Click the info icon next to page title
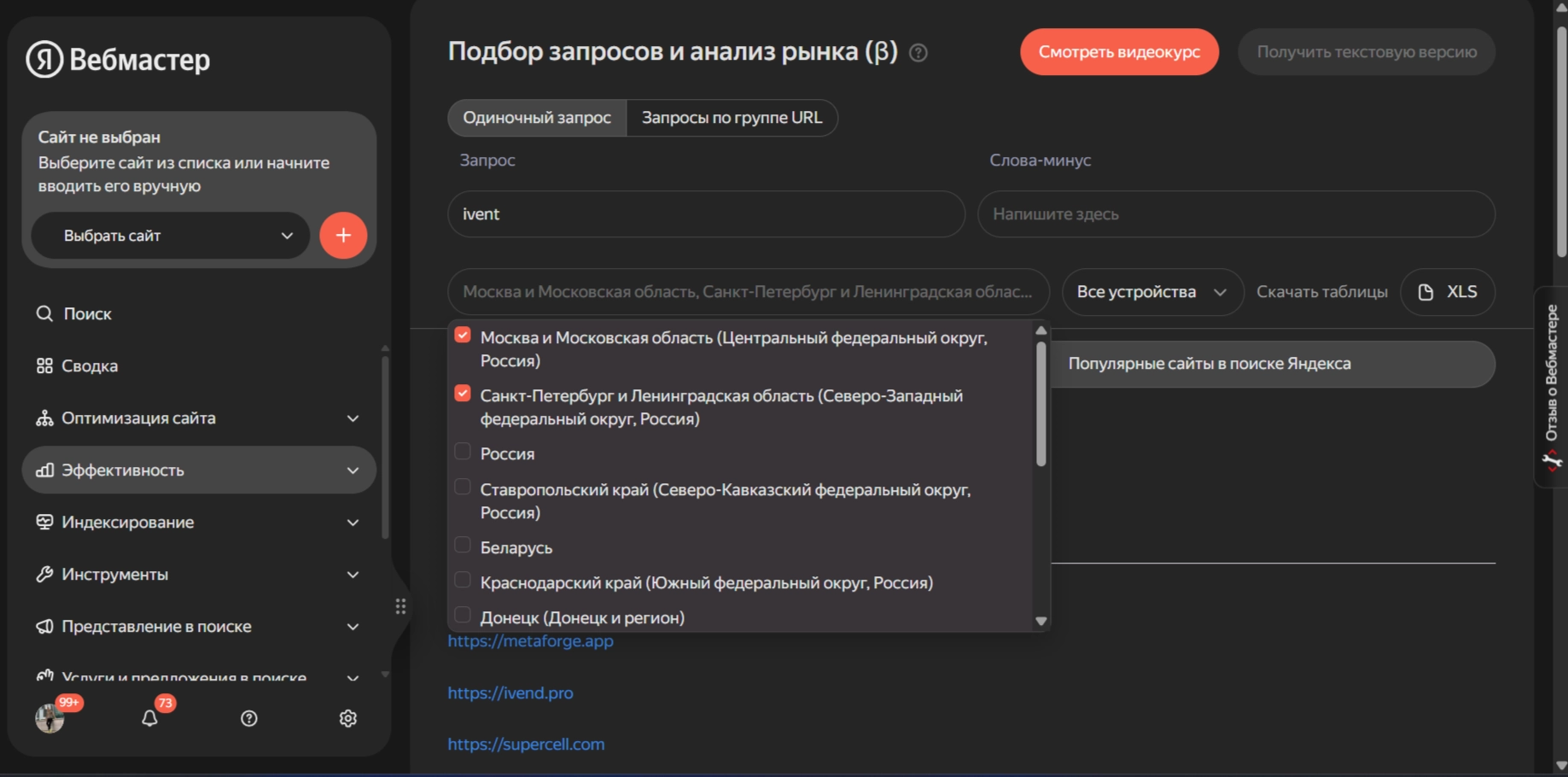Image resolution: width=1568 pixels, height=777 pixels. (918, 53)
